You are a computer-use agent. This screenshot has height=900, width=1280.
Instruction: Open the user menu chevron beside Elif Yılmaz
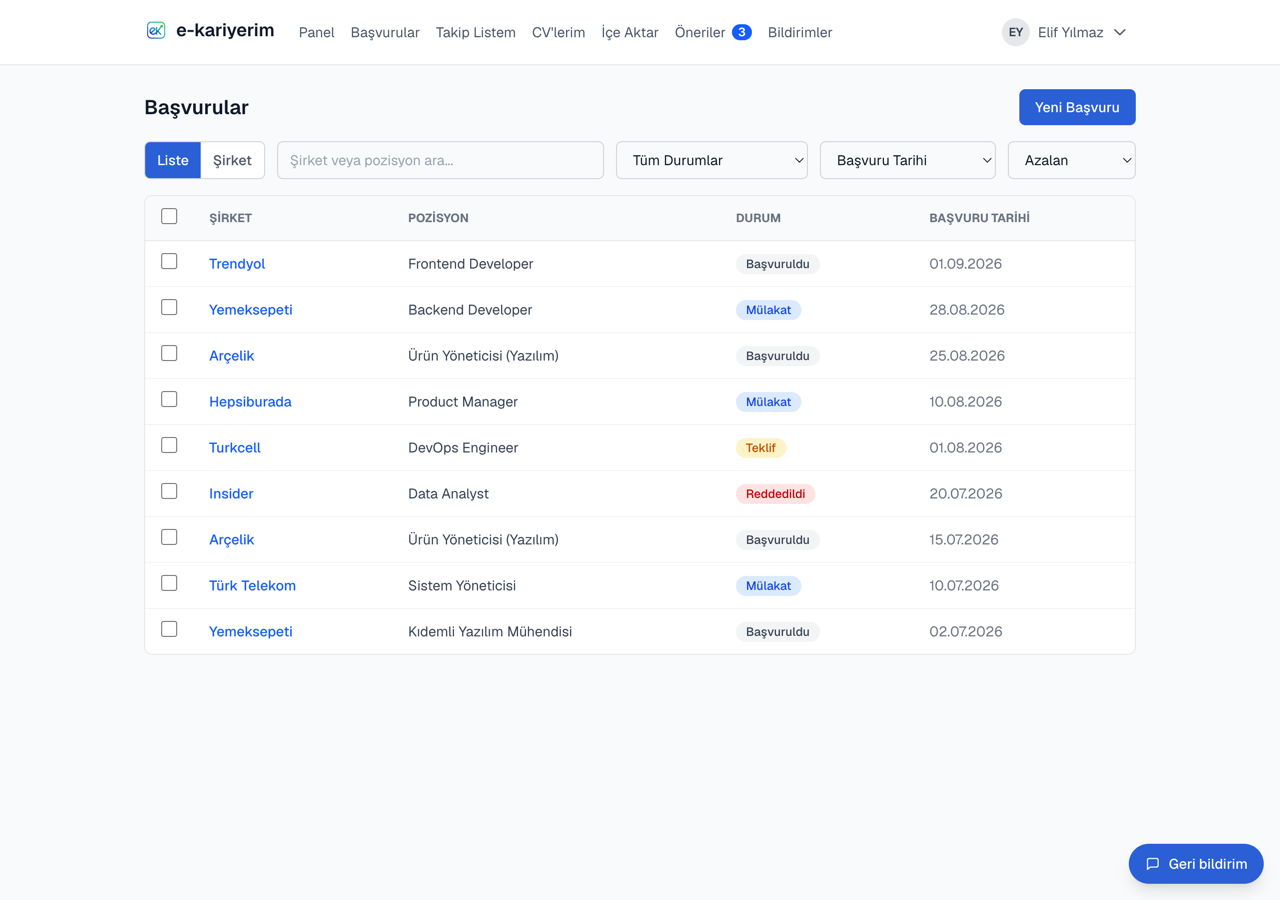(1120, 32)
